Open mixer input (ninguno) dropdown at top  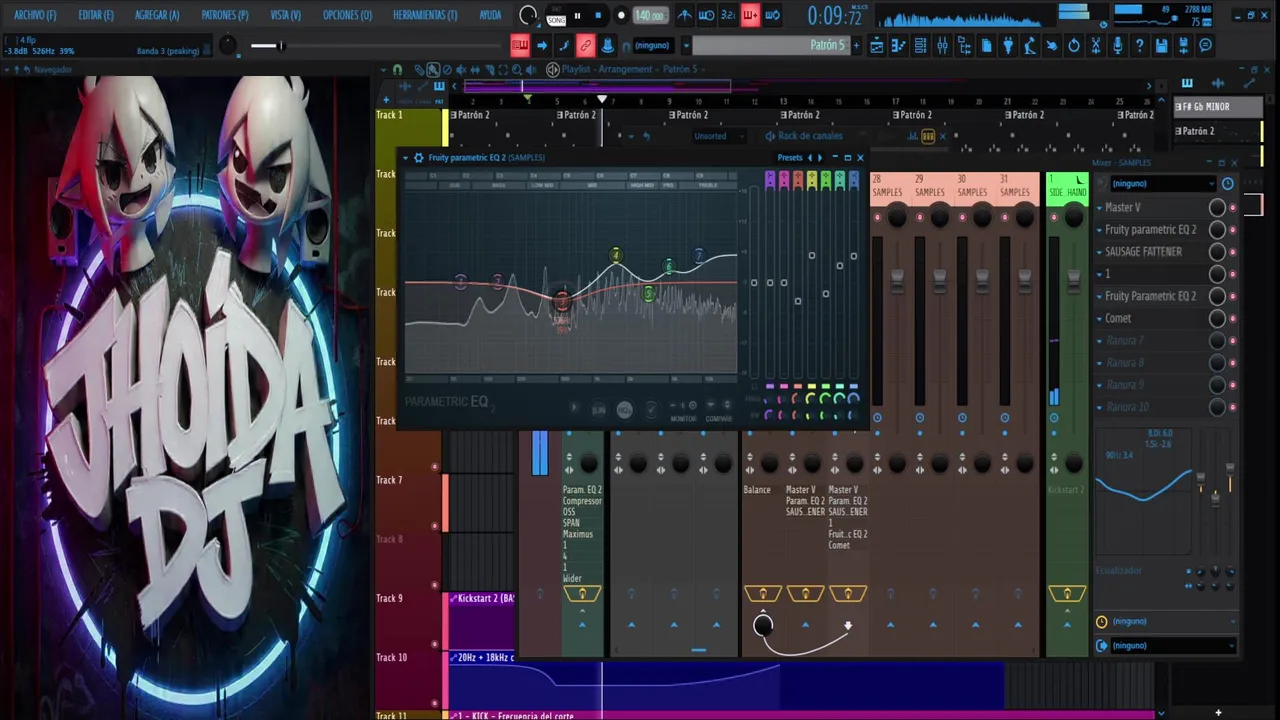(x=1162, y=184)
